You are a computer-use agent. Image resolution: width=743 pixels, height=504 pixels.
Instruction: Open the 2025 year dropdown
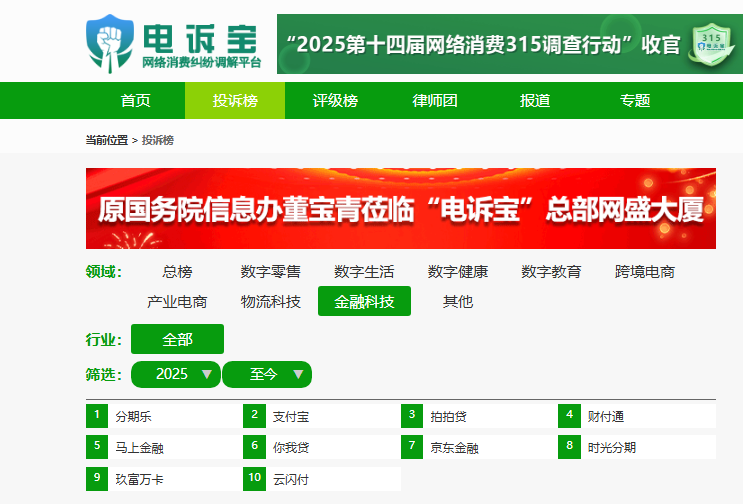coord(176,374)
